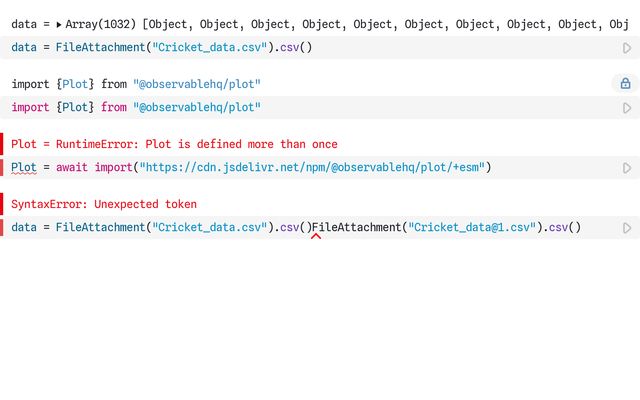Image resolution: width=640 pixels, height=400 pixels.
Task: Click the lock icon on import output
Action: click(625, 84)
